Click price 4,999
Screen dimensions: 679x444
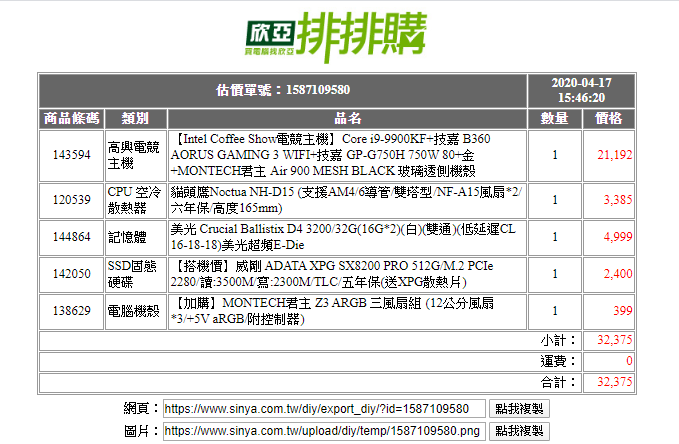click(x=618, y=237)
